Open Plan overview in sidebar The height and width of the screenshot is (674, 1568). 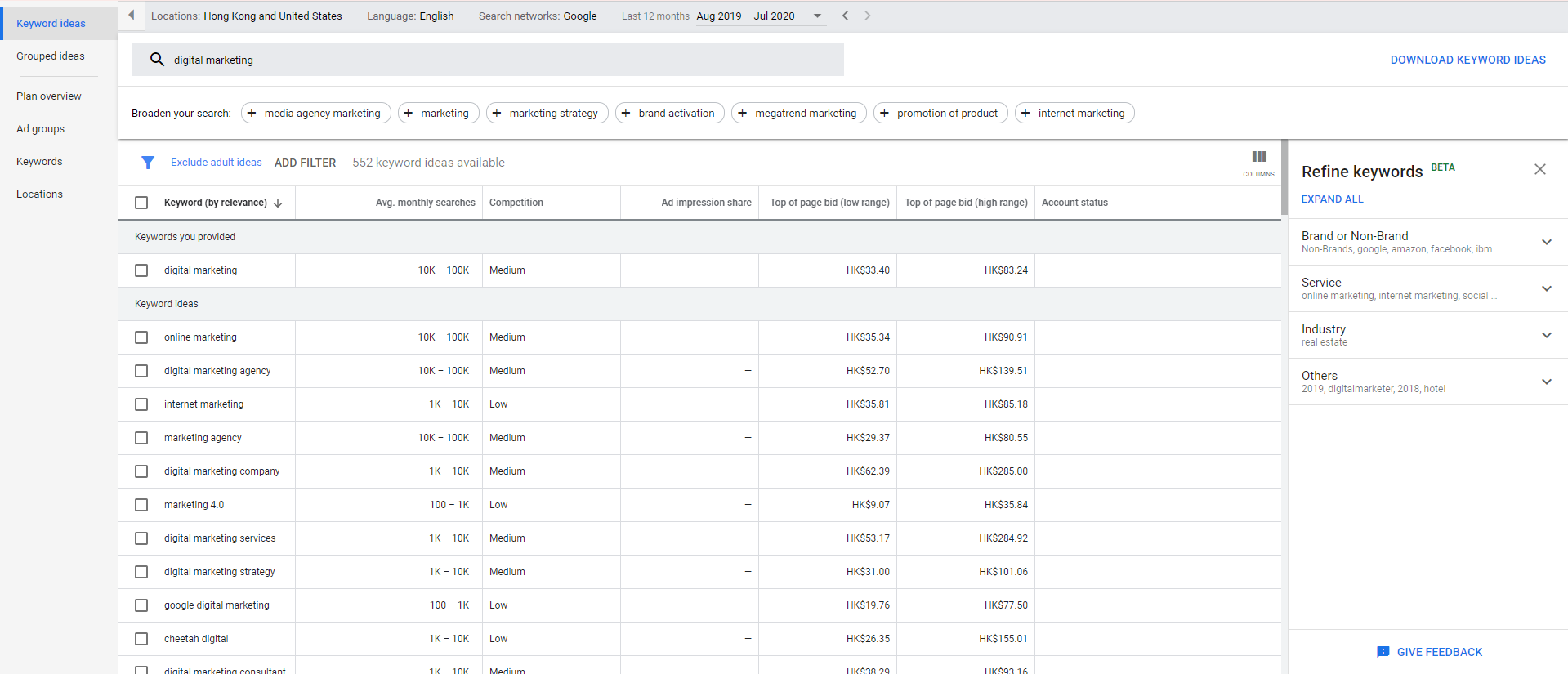49,96
